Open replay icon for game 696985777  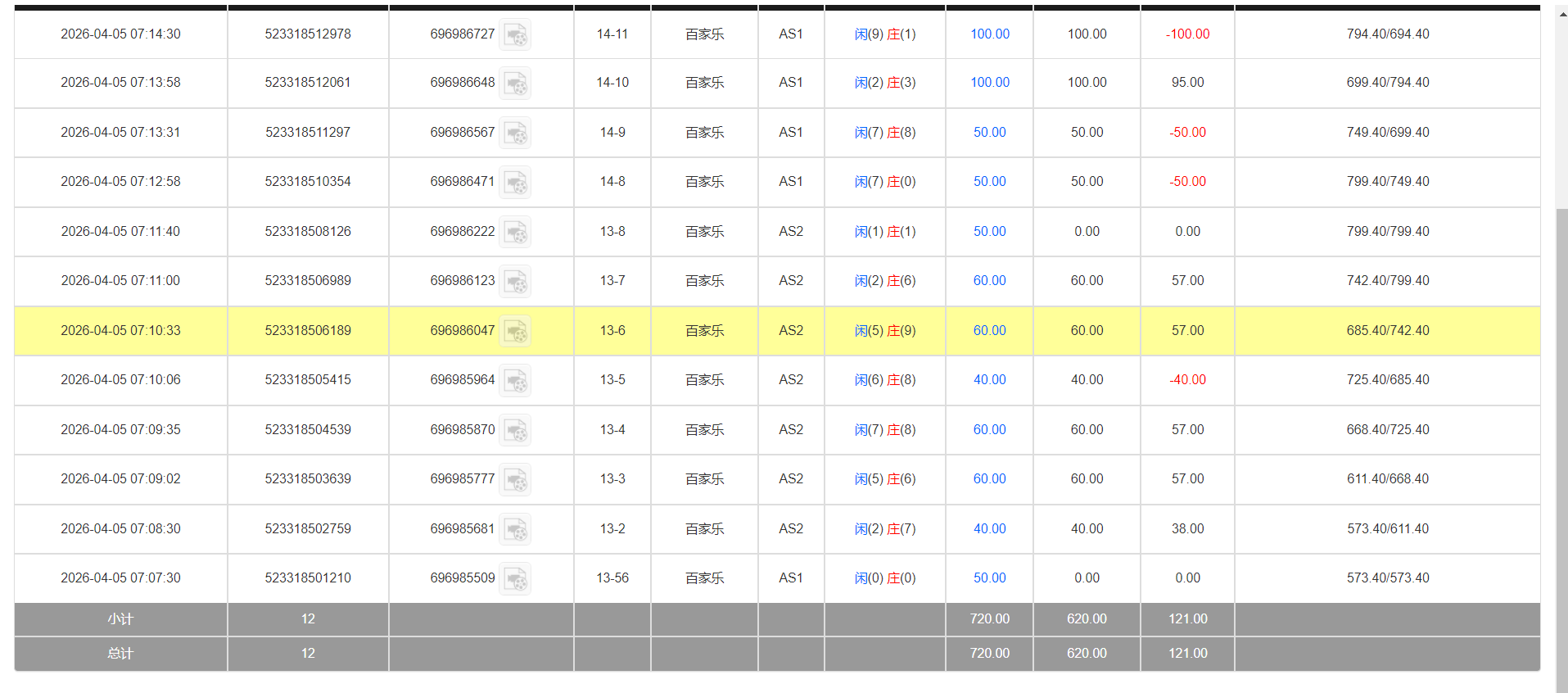pyautogui.click(x=516, y=480)
